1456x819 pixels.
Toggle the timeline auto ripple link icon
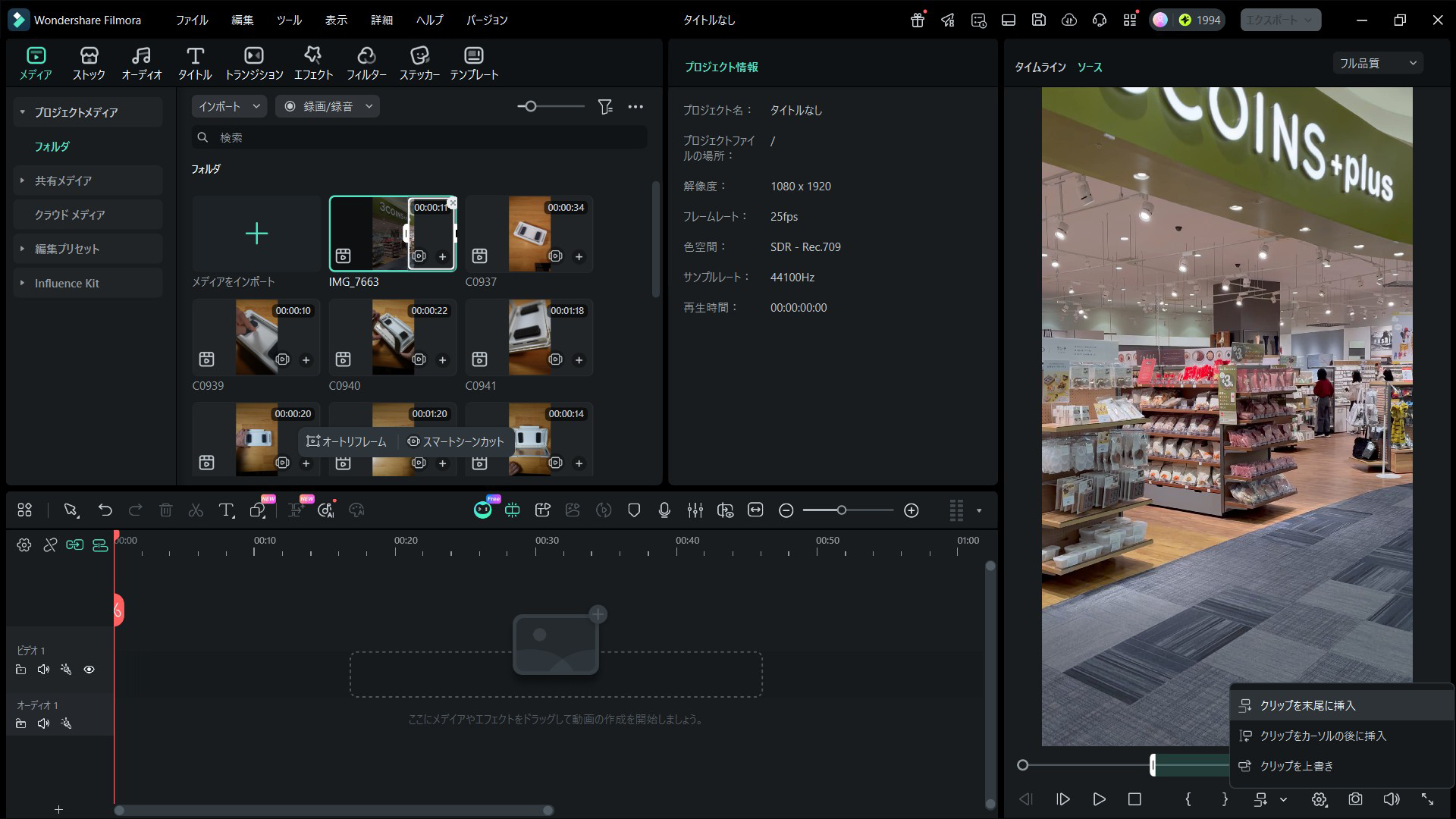[x=74, y=544]
